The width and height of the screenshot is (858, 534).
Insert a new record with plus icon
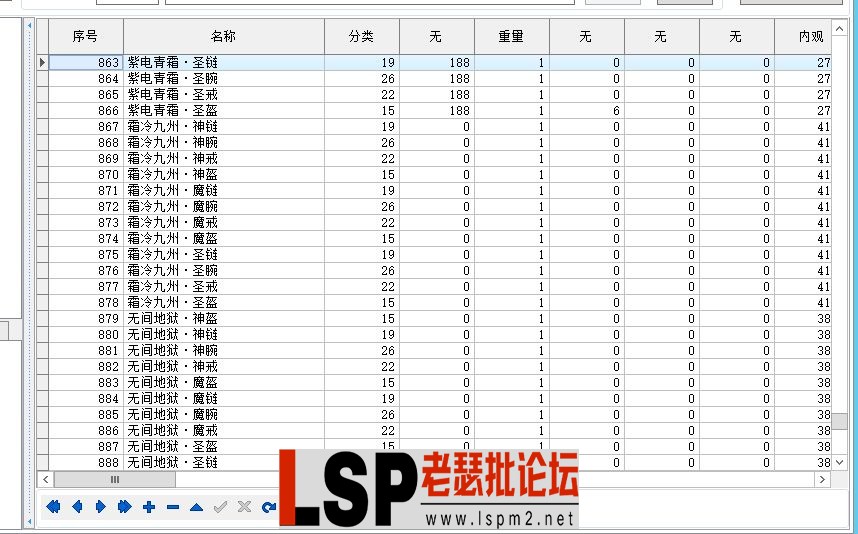[x=149, y=507]
